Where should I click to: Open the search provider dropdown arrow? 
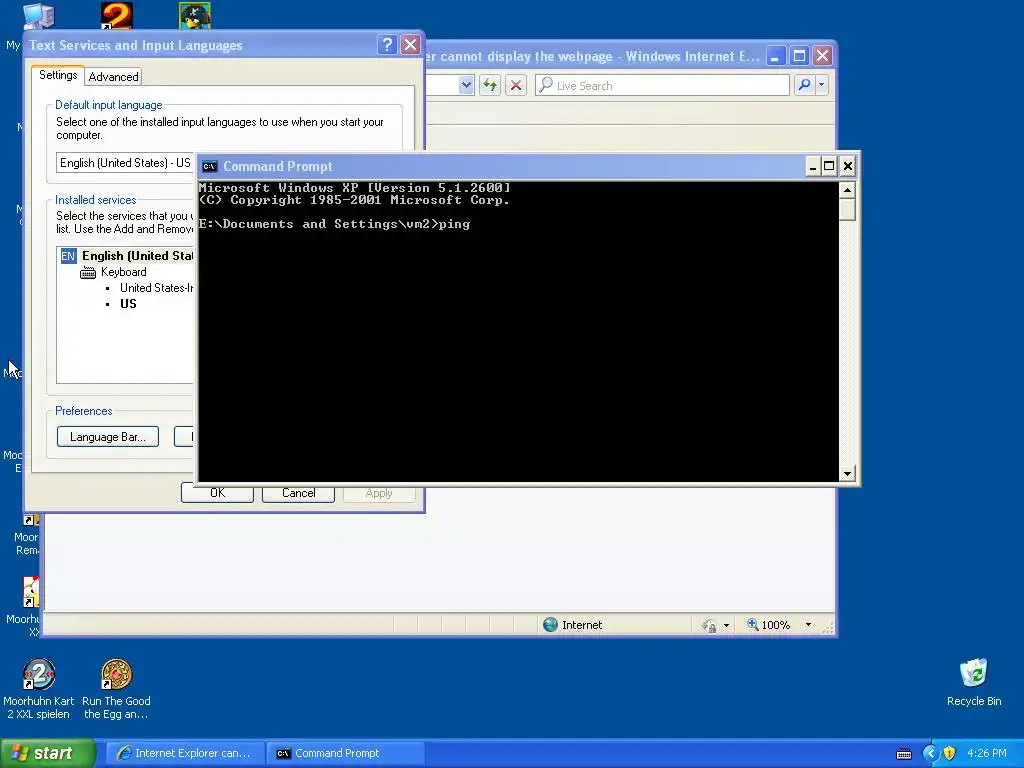(822, 85)
